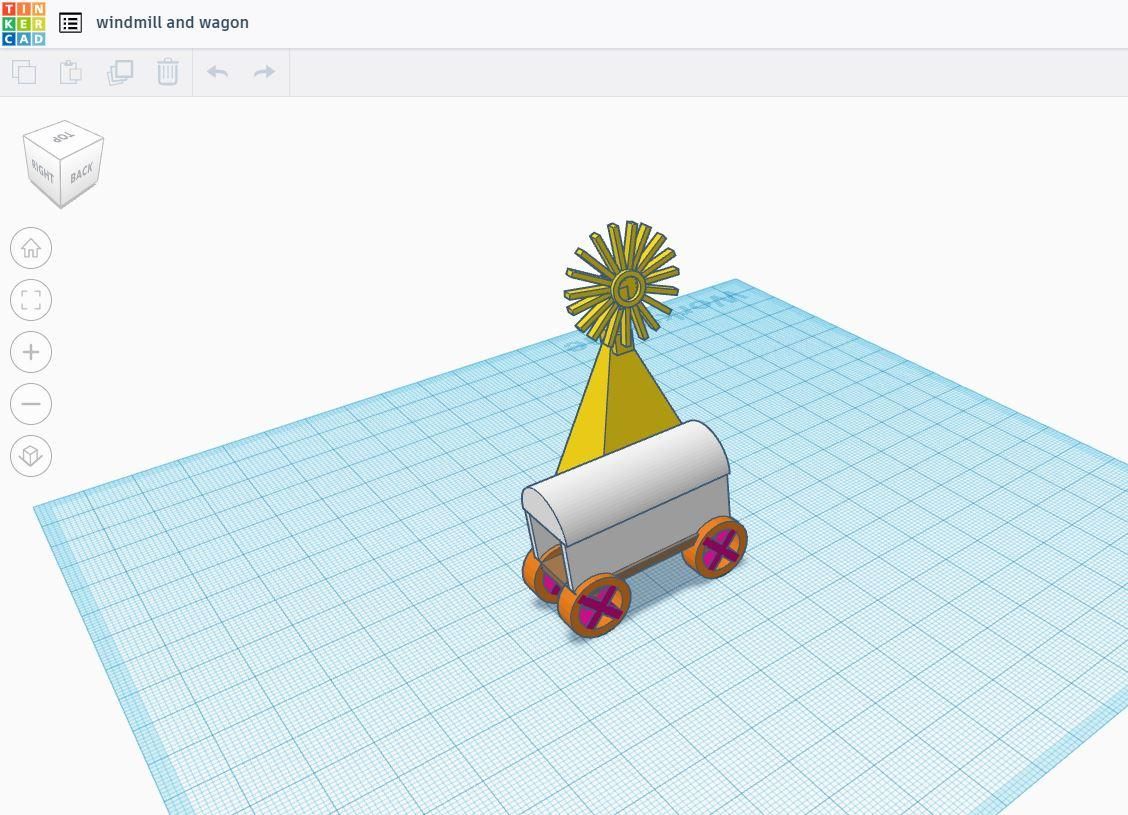The height and width of the screenshot is (815, 1128).
Task: Click the BACK face of view cube
Action: (x=82, y=173)
